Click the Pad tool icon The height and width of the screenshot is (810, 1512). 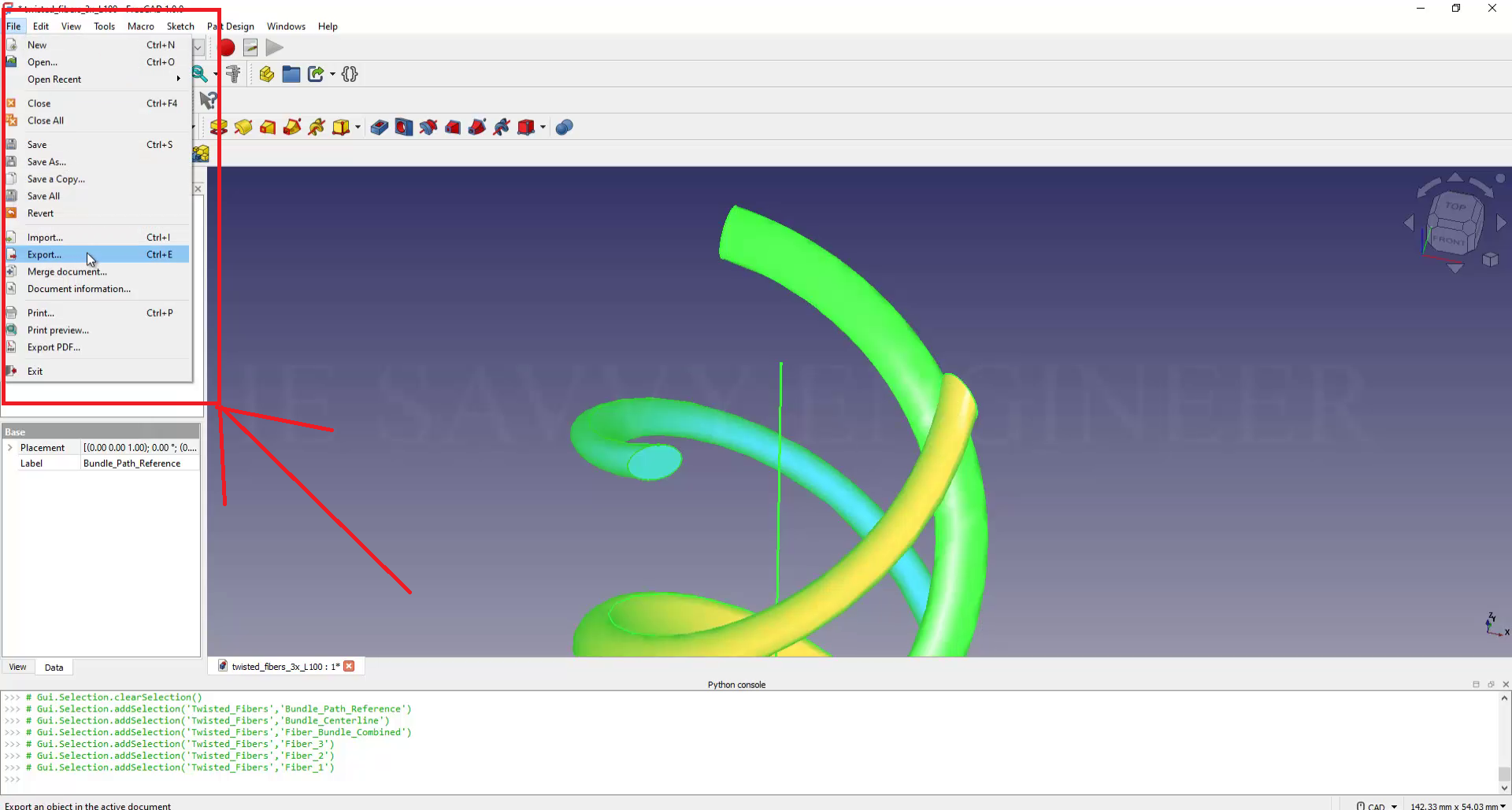click(x=219, y=128)
